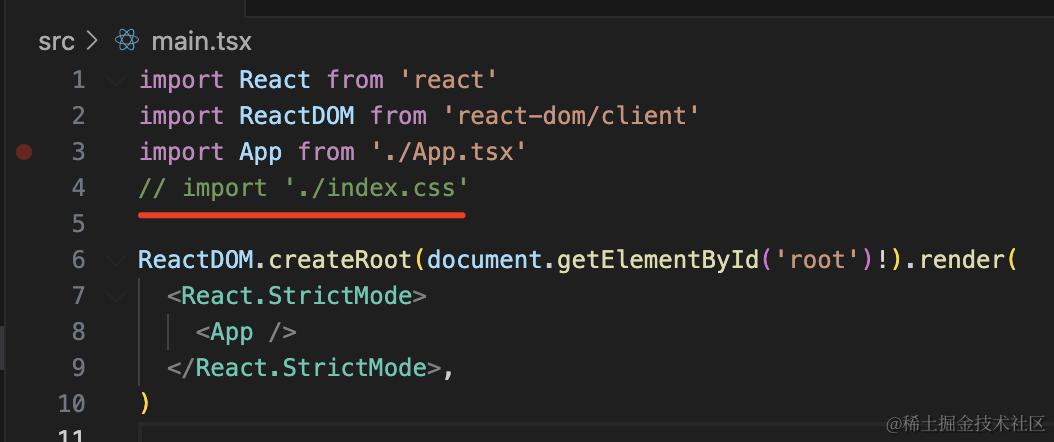Click line number 4 in gutter

pos(78,188)
